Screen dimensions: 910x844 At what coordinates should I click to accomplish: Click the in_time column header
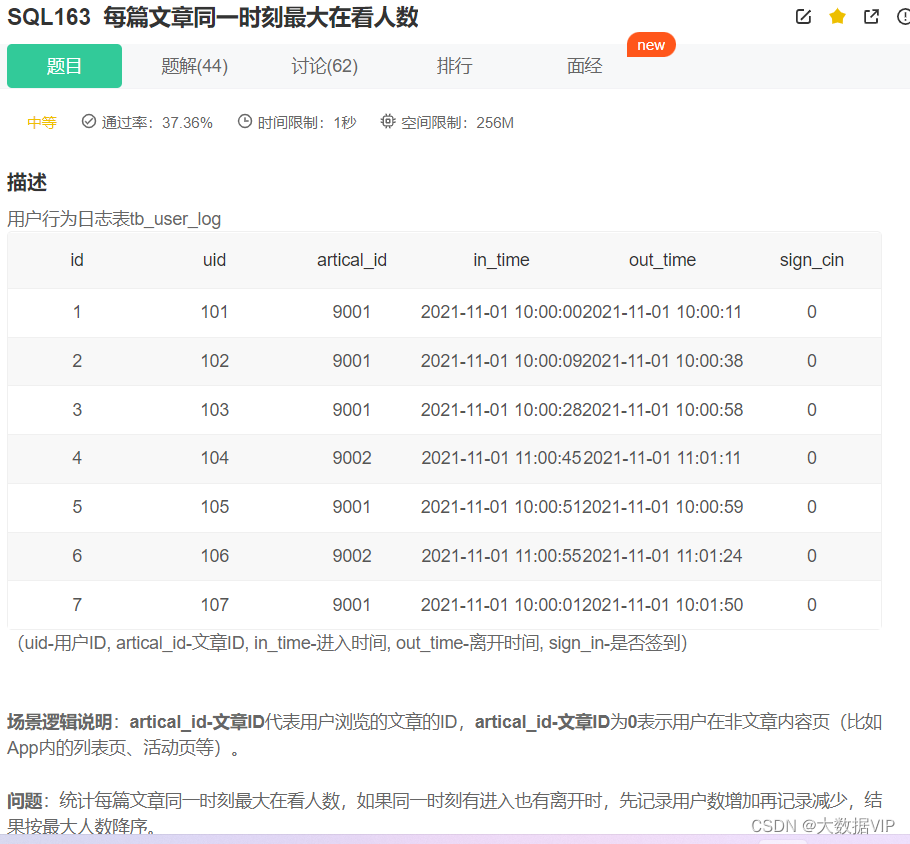[x=501, y=260]
